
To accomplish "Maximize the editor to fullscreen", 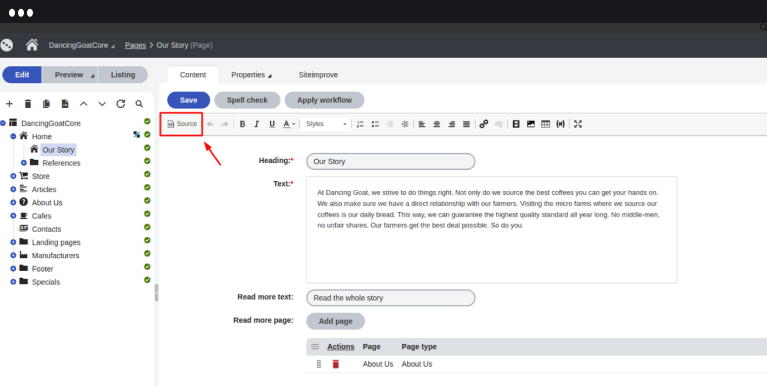I will tap(578, 124).
